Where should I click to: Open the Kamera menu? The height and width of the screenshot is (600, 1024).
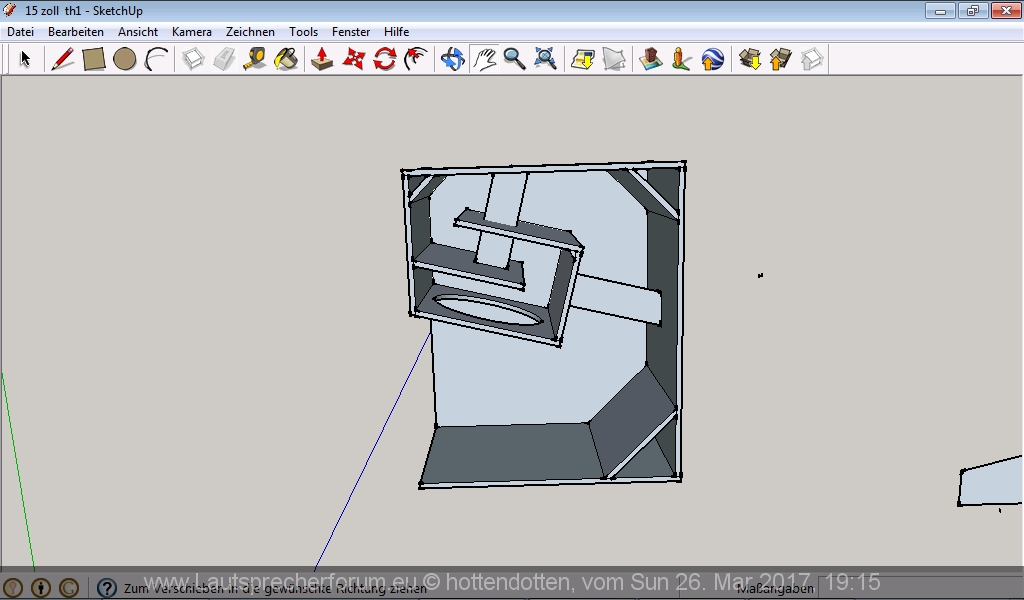click(191, 32)
